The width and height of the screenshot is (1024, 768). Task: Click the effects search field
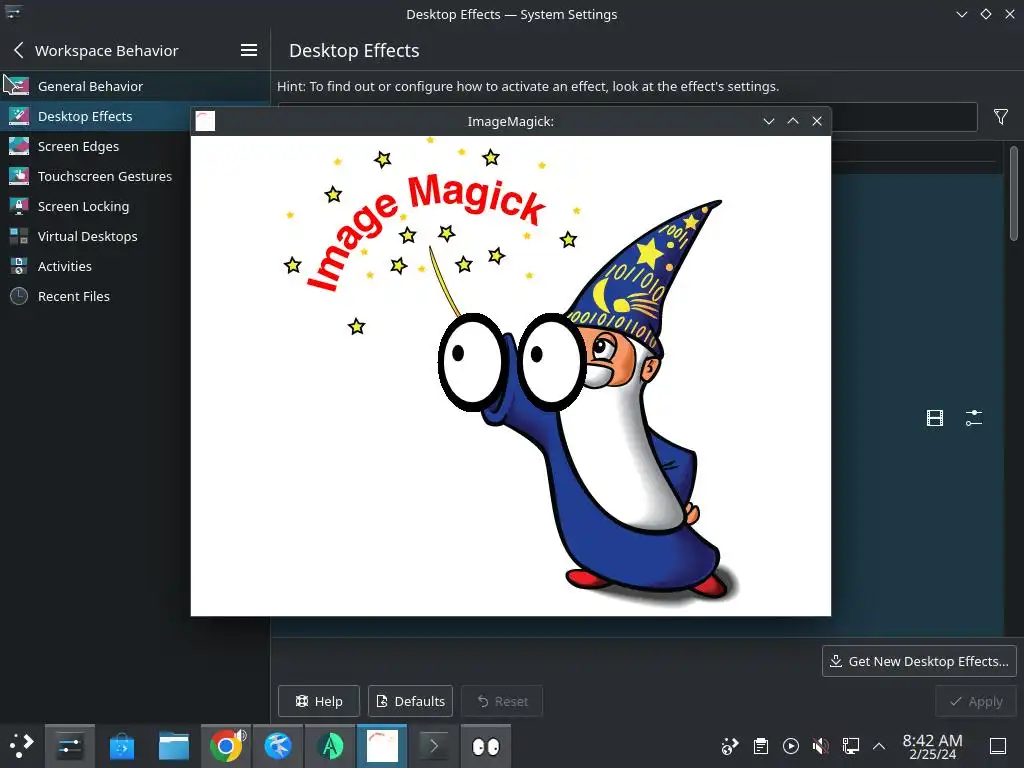[904, 117]
